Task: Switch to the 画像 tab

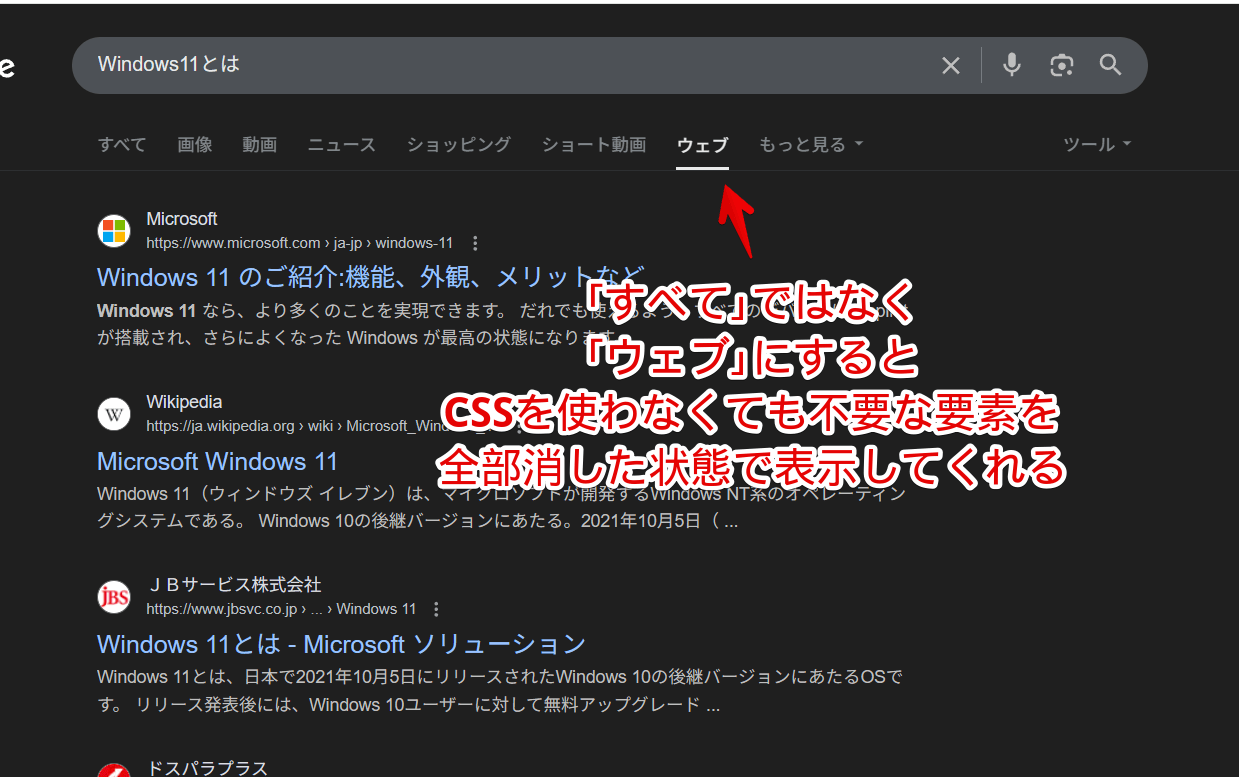Action: (195, 144)
